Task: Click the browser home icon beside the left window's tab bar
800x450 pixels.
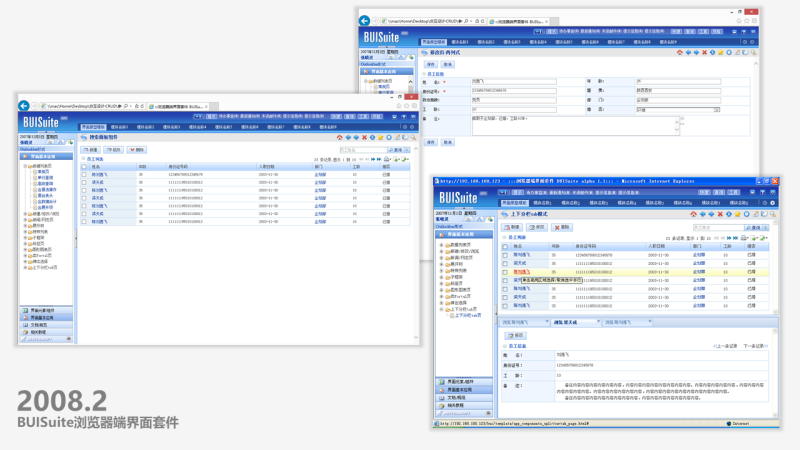Action: tap(399, 106)
